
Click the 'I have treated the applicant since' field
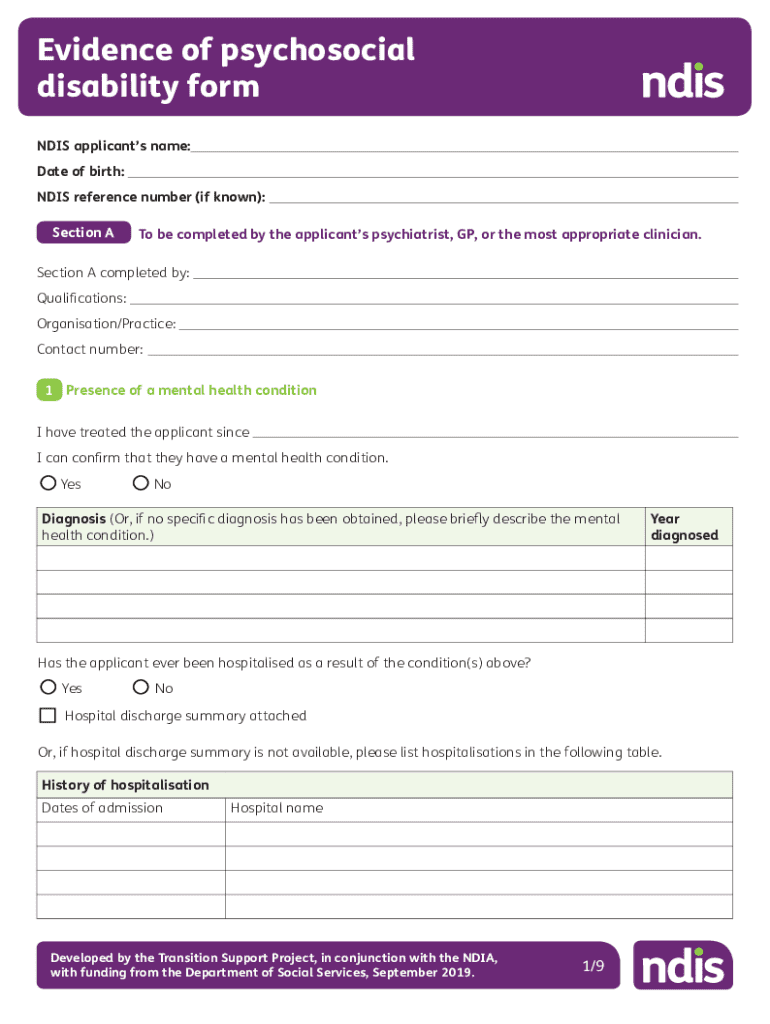495,432
